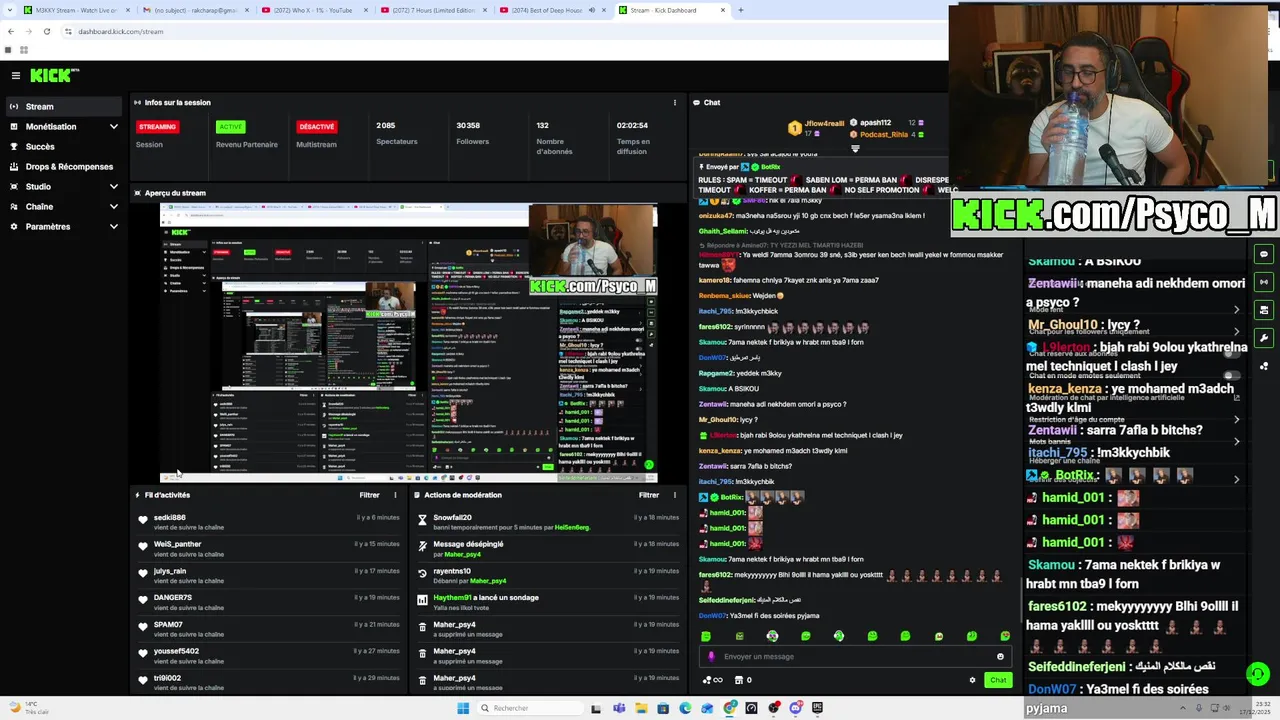Switch to M3KKY Stream browser tab
Image resolution: width=1280 pixels, height=720 pixels.
(75, 10)
